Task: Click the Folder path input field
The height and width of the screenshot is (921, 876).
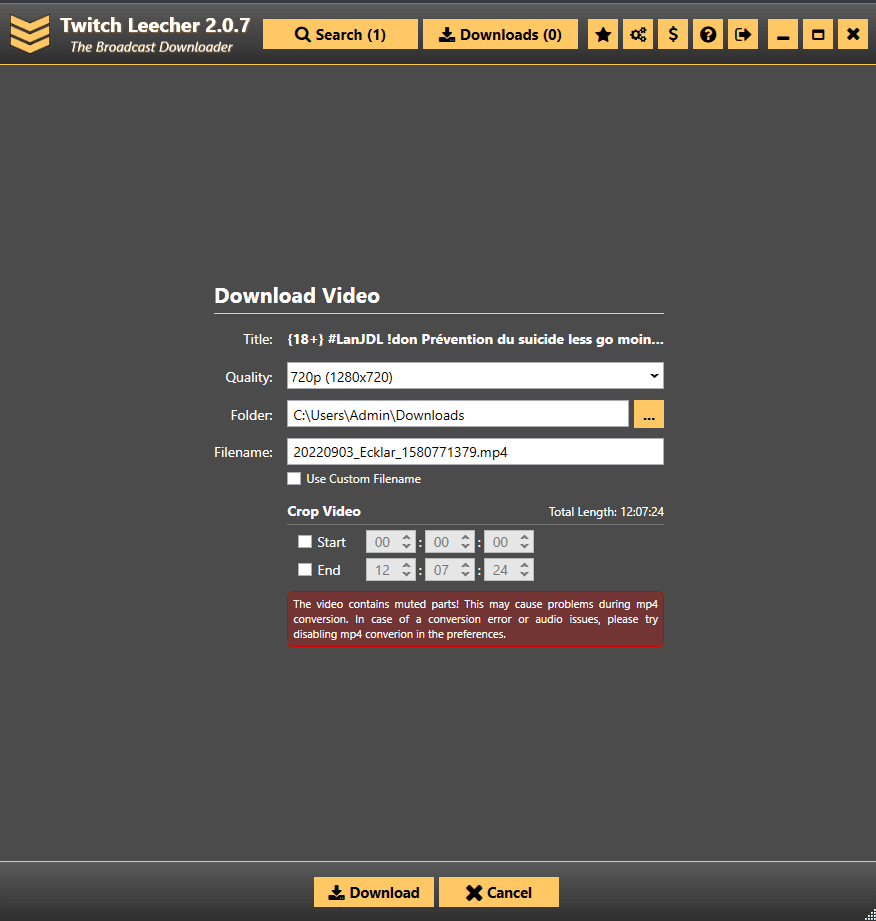Action: (x=458, y=415)
